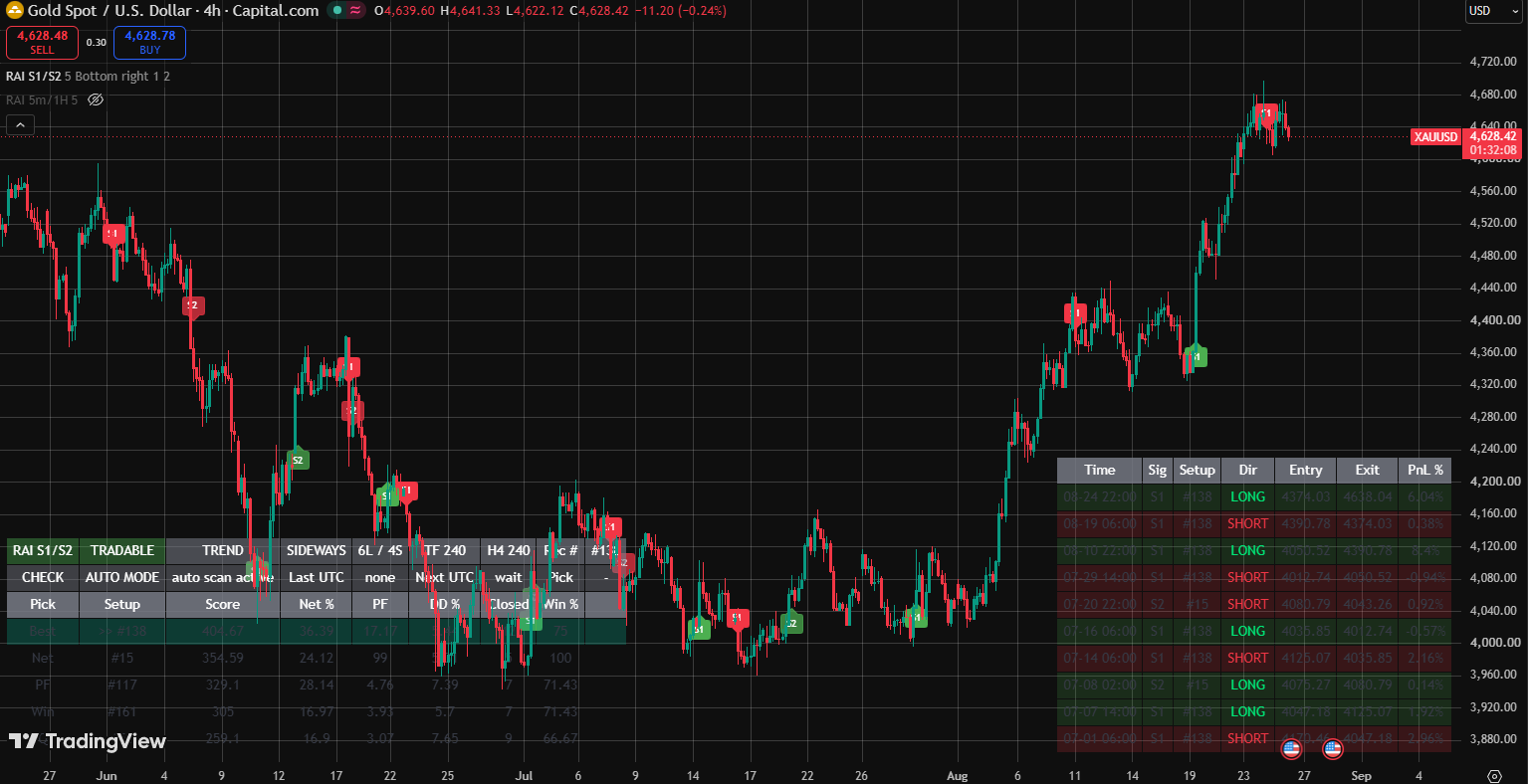Click the red S2 marker near June 8

pos(193,307)
